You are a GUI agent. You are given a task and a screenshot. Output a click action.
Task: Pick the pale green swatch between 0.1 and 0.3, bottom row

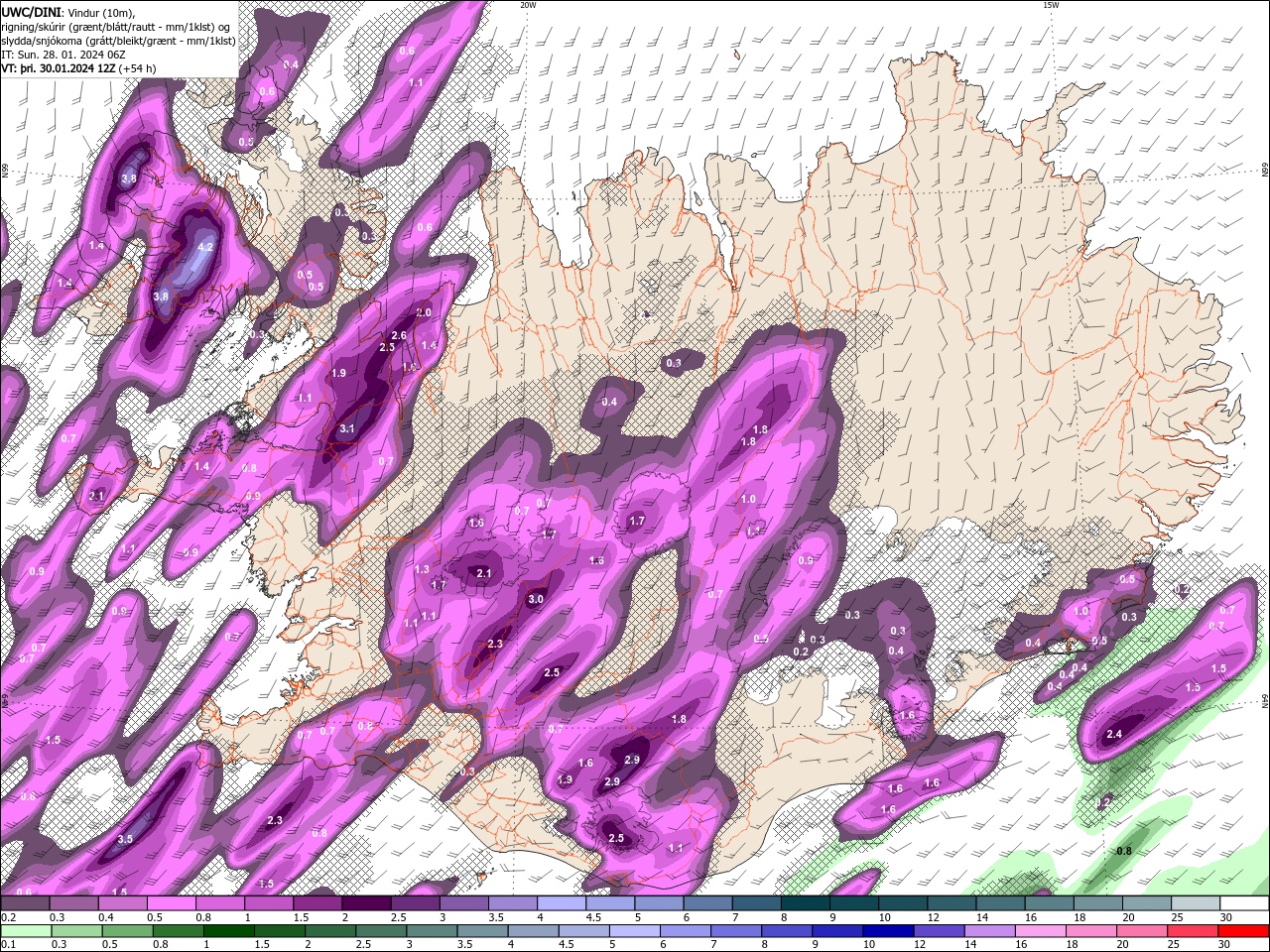(x=25, y=931)
